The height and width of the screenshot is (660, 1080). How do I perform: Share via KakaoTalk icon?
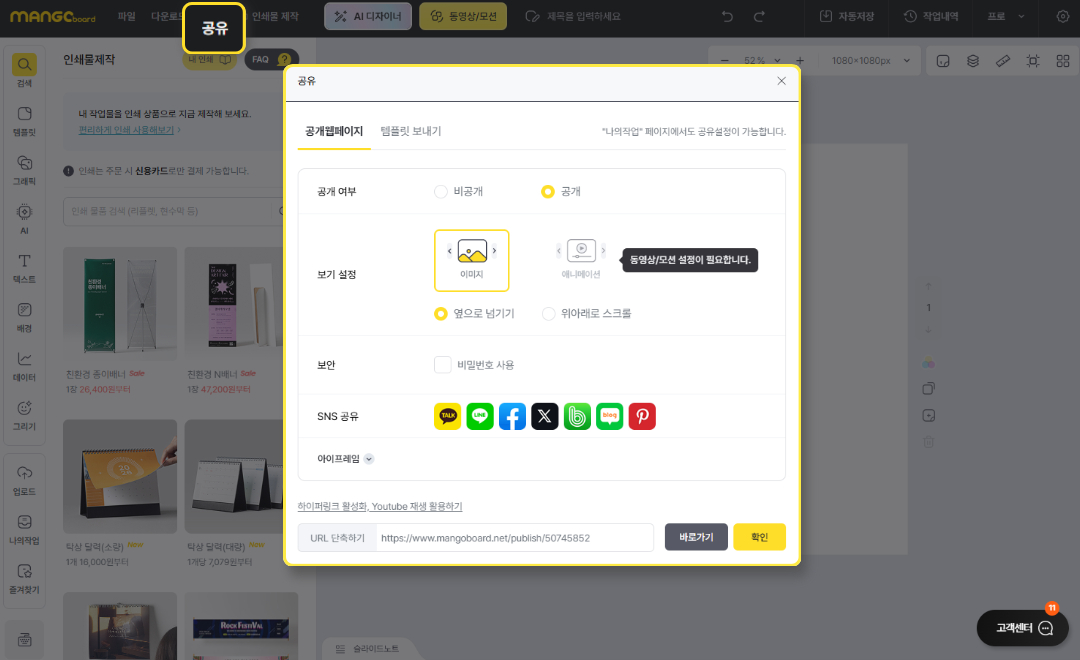pos(448,417)
